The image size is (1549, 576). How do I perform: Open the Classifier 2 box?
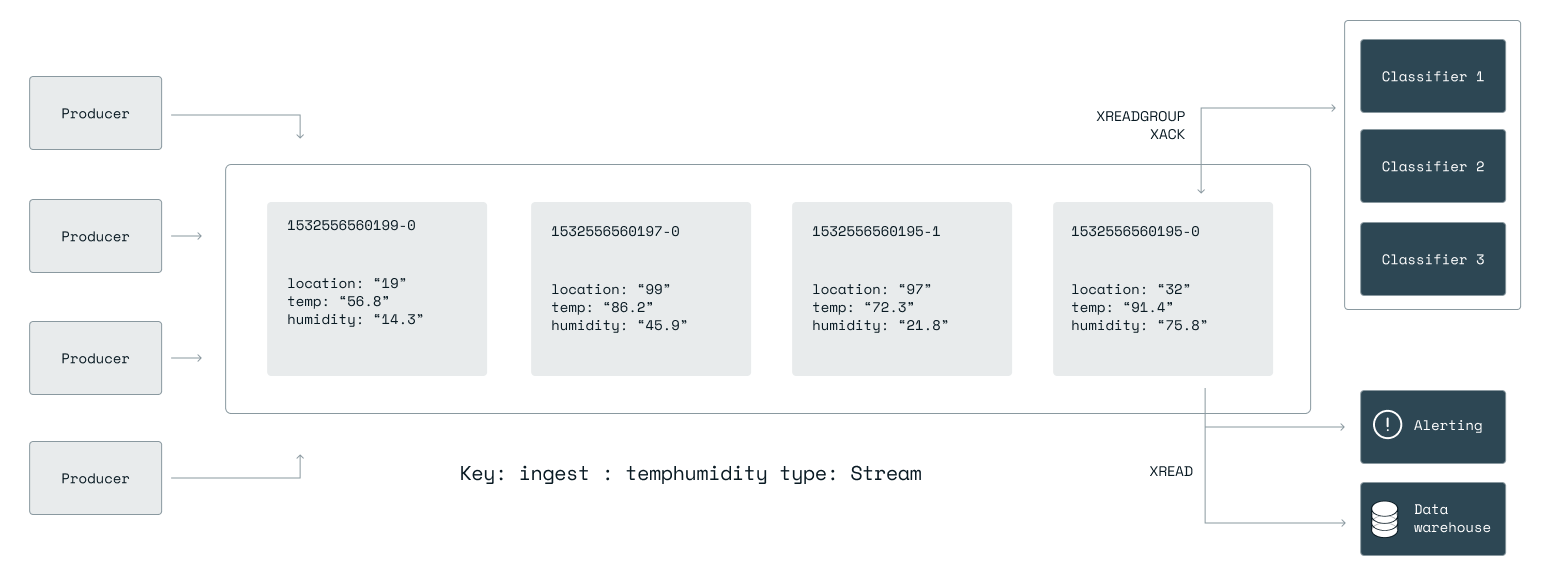click(1432, 167)
